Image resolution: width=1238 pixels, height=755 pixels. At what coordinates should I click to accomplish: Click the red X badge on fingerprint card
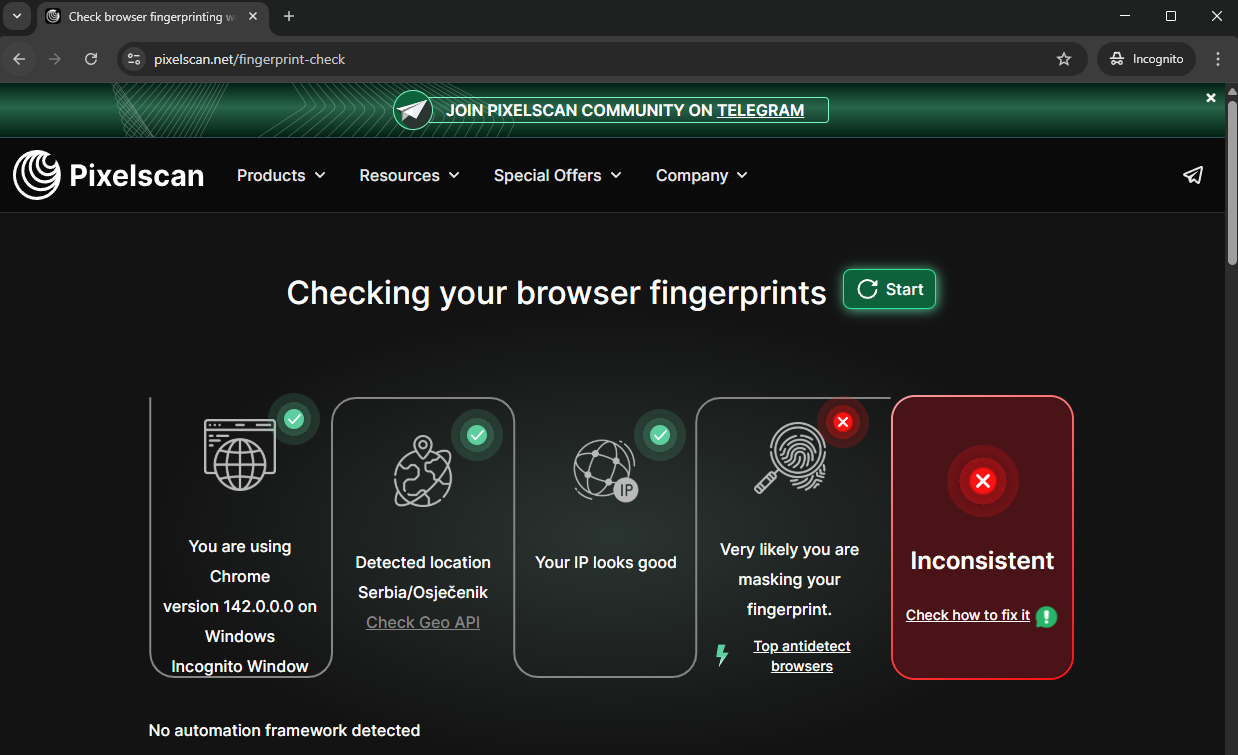tap(843, 422)
